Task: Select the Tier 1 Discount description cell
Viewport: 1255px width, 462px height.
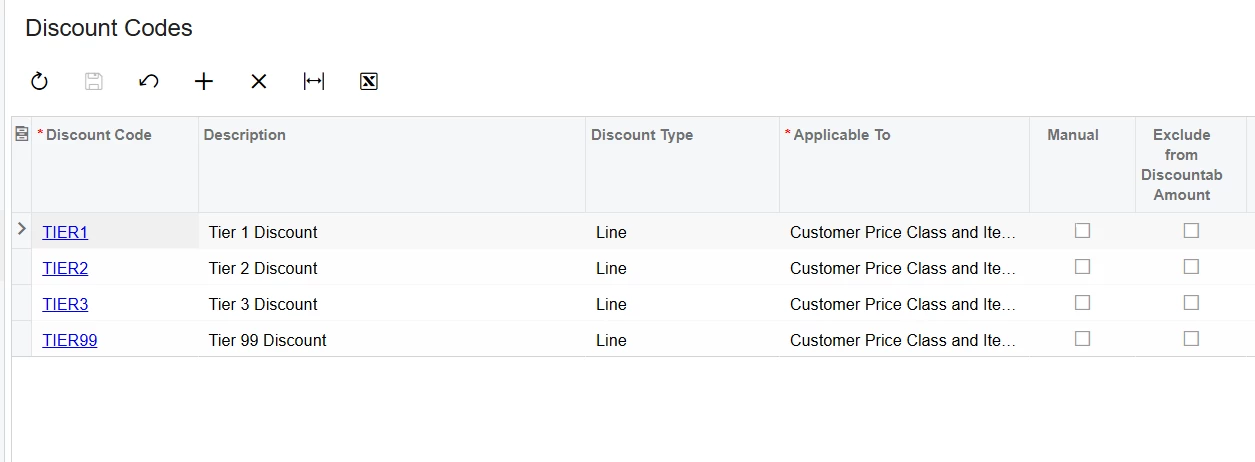Action: click(x=263, y=232)
